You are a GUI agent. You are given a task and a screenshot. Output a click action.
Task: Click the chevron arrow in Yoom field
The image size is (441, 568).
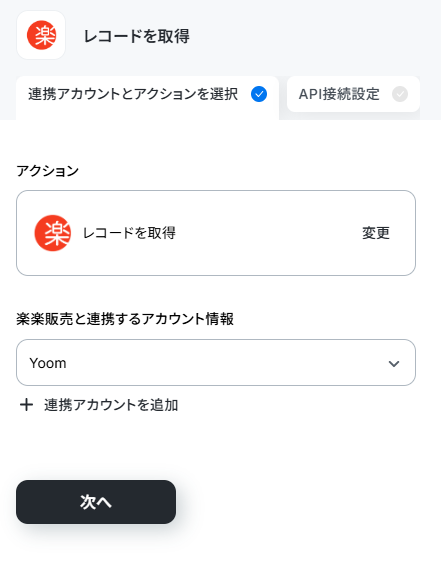click(394, 363)
